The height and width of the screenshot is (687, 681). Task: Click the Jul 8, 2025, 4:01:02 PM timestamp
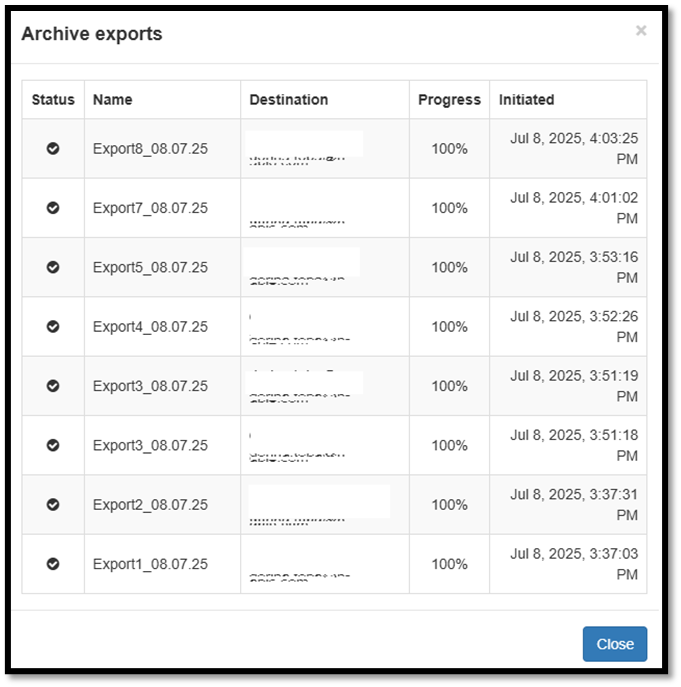[x=574, y=208]
